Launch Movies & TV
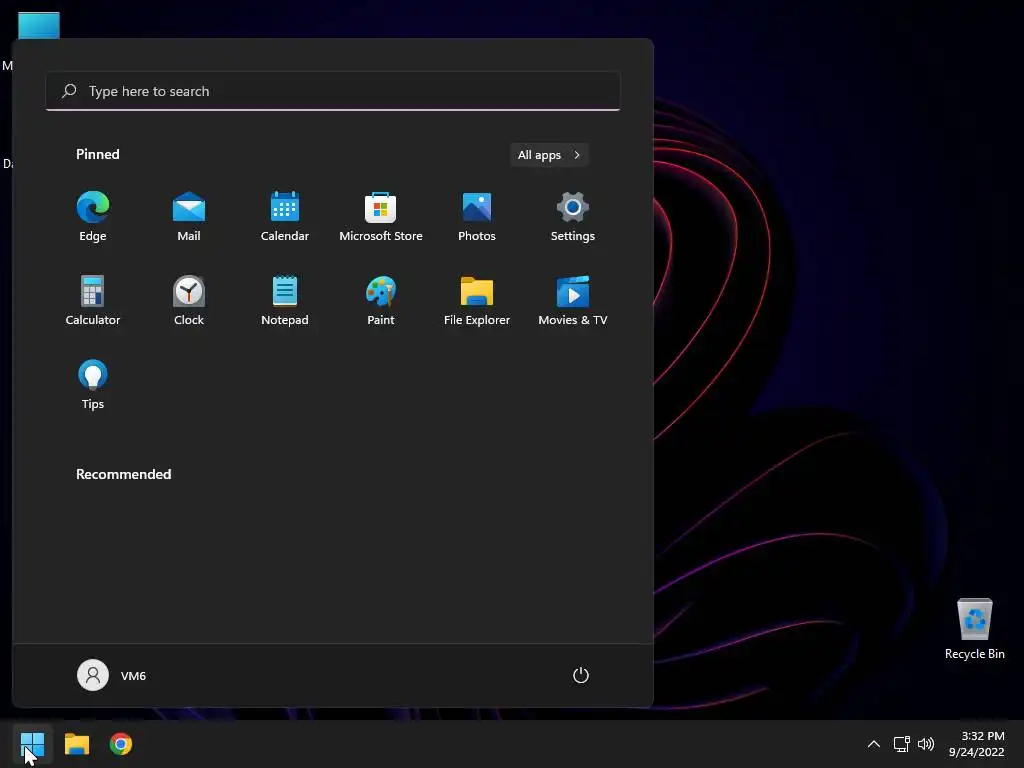 573,300
